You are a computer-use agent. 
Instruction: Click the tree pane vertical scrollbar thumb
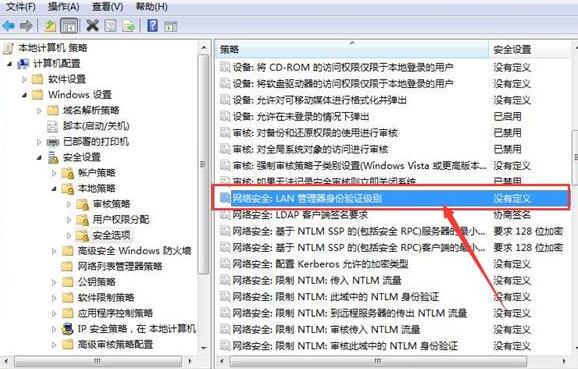pyautogui.click(x=203, y=164)
